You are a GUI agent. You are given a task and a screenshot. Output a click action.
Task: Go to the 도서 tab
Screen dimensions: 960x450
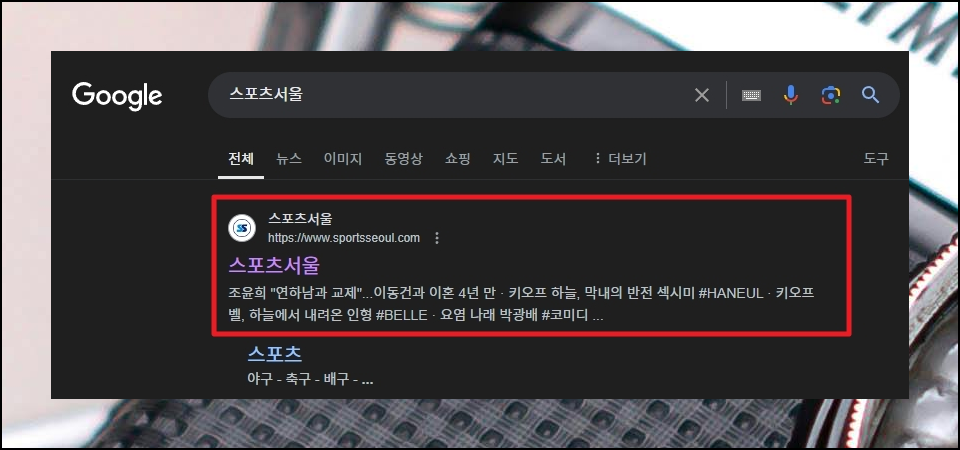553,159
